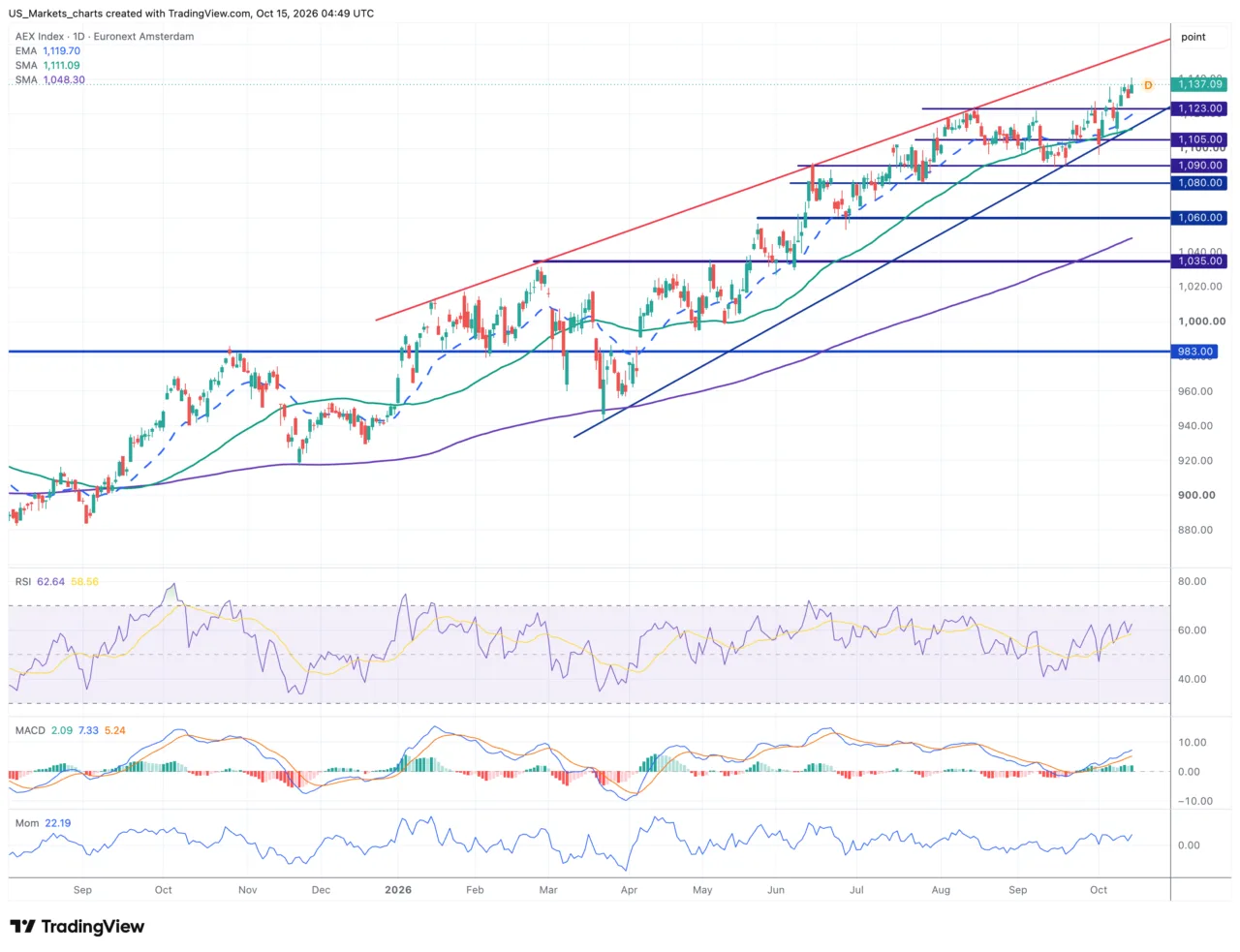The height and width of the screenshot is (952, 1240).
Task: Click the 940.00 price axis value
Action: (1195, 426)
